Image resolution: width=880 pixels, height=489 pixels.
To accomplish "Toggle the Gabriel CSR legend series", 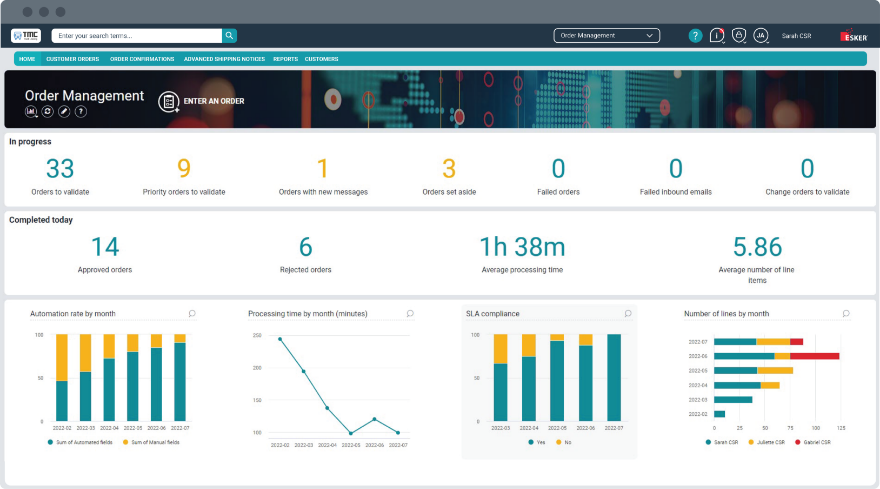I will tap(814, 441).
